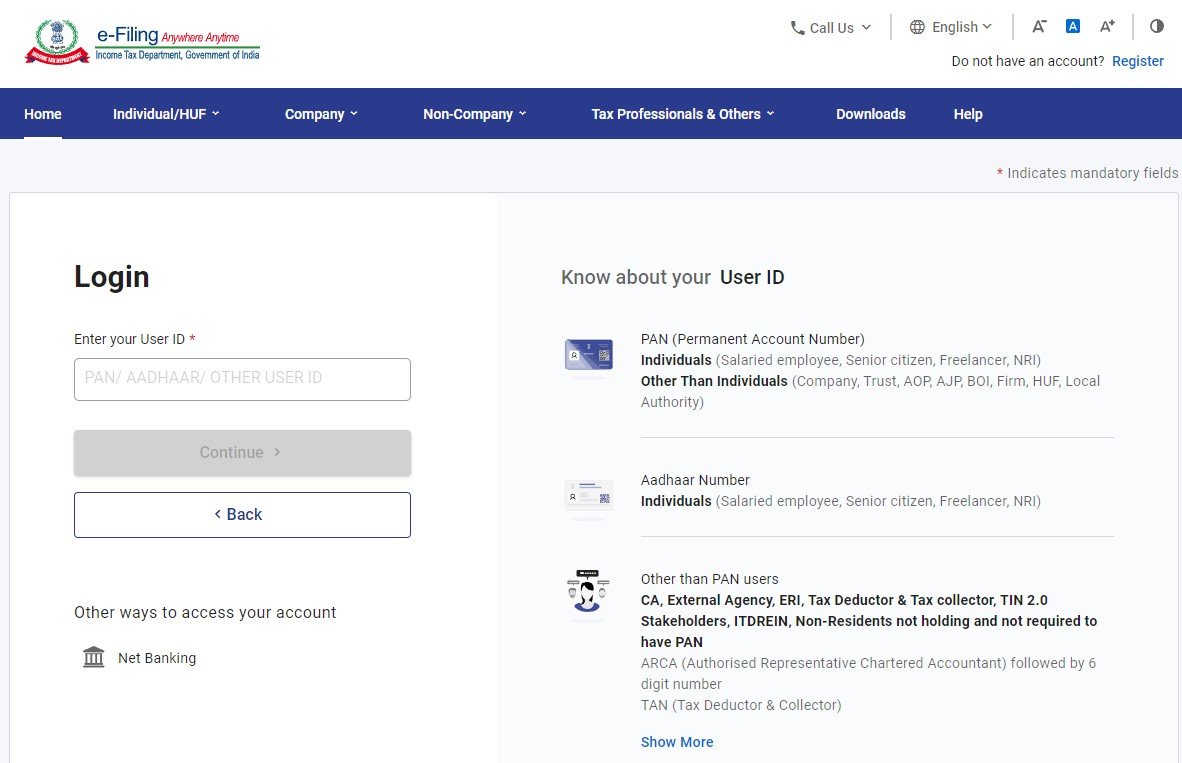This screenshot has height=763, width=1182.
Task: Open the Help menu item
Action: (x=968, y=114)
